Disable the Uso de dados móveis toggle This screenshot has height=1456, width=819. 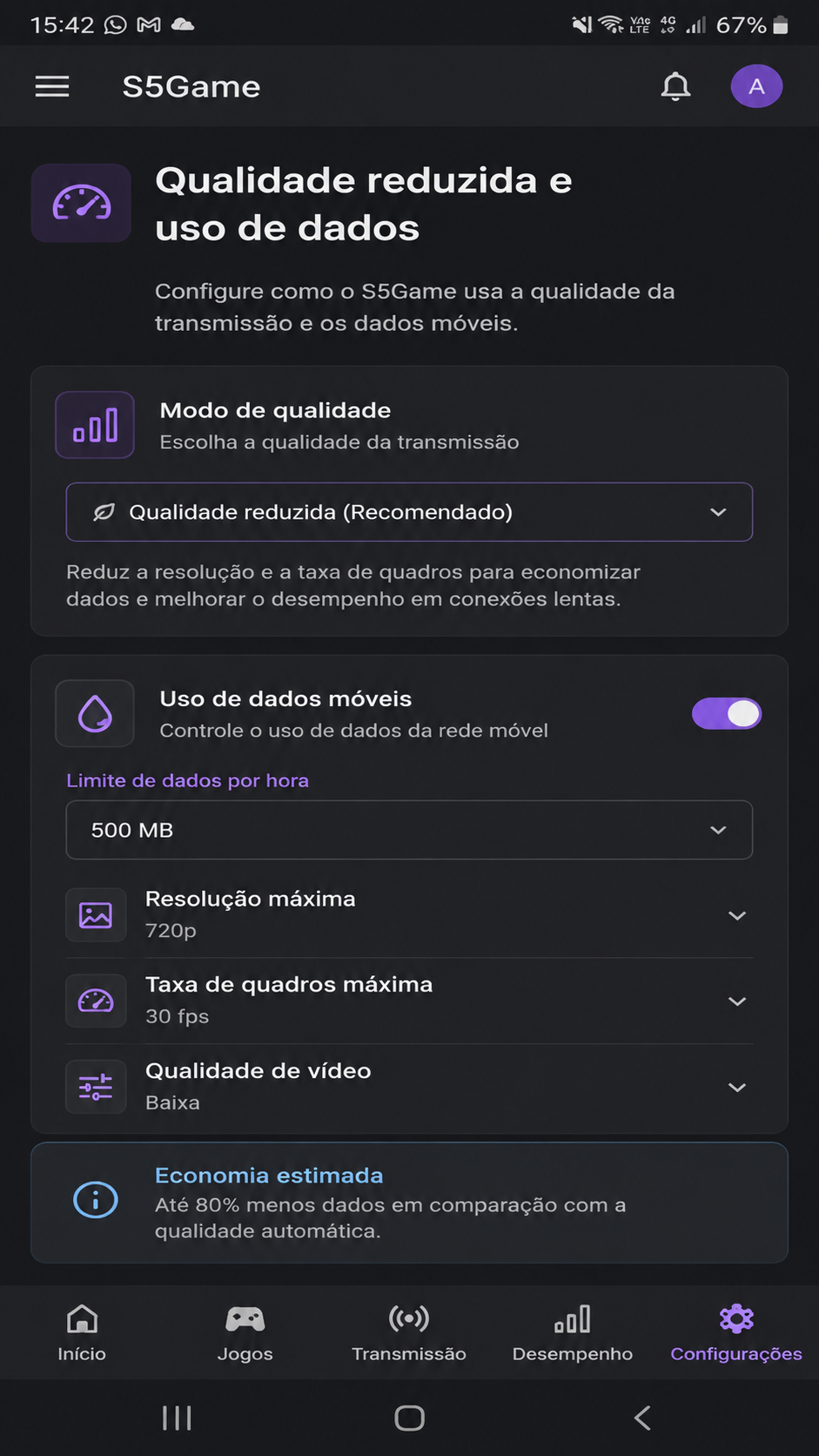click(727, 713)
